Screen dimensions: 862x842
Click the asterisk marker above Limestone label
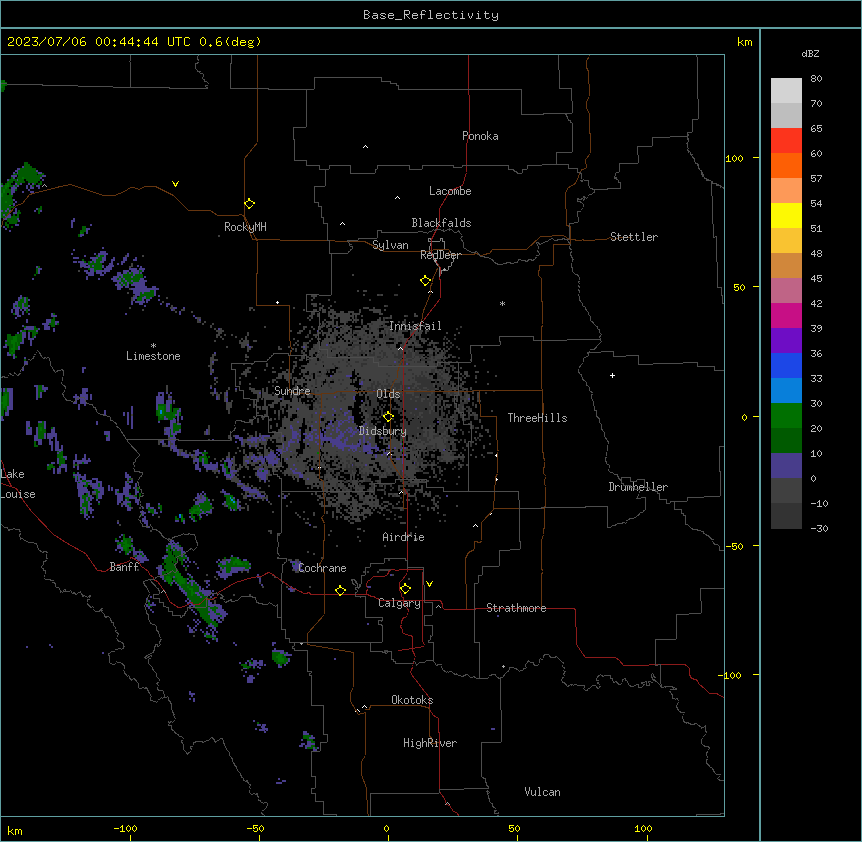pos(153,346)
